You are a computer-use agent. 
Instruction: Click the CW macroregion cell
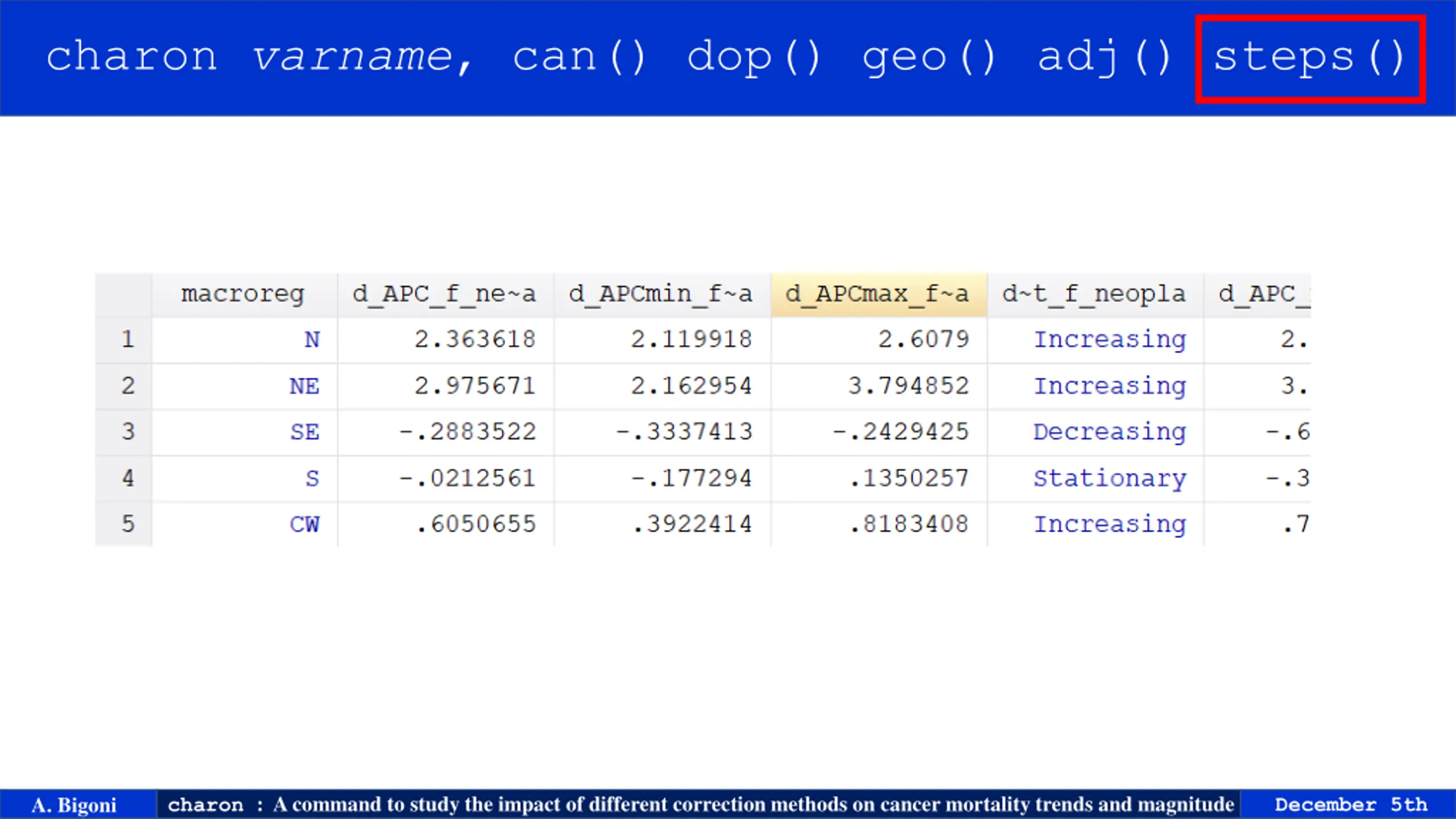(245, 524)
